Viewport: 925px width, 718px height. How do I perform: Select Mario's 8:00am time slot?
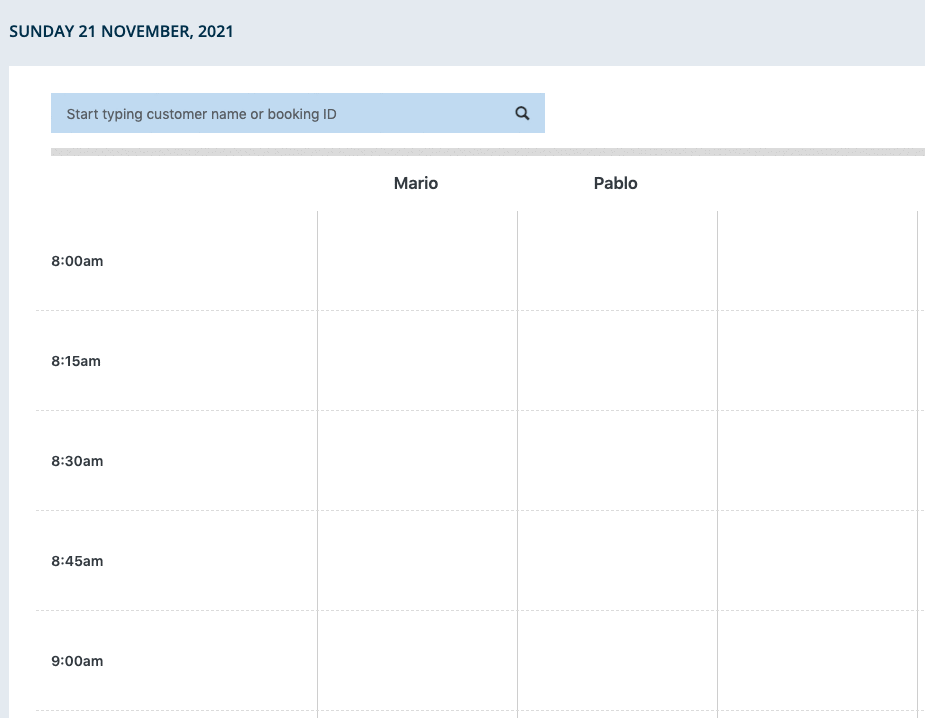417,261
